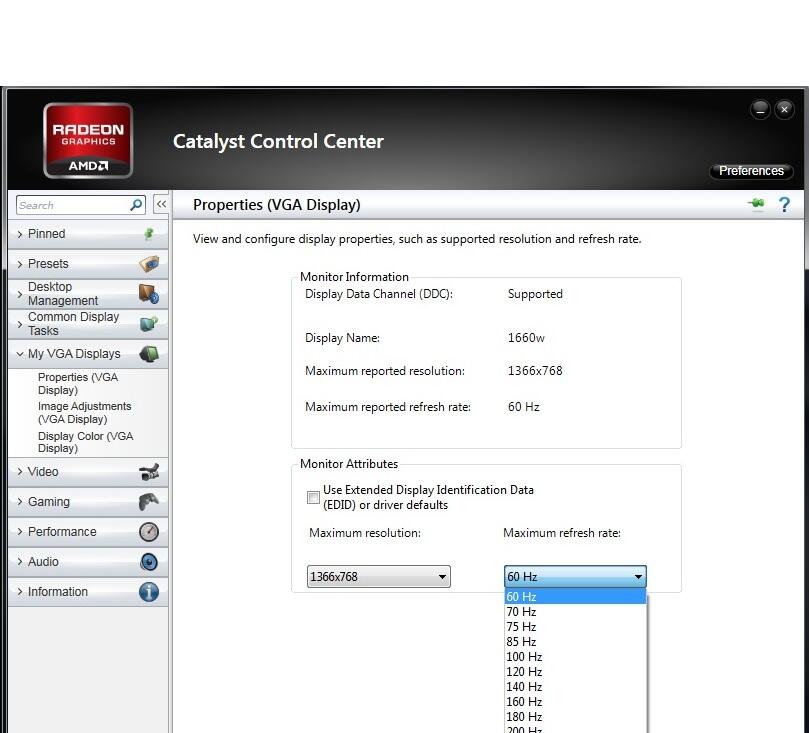Image resolution: width=809 pixels, height=733 pixels.
Task: Open Properties (VGA Display) in sidebar
Action: [78, 384]
